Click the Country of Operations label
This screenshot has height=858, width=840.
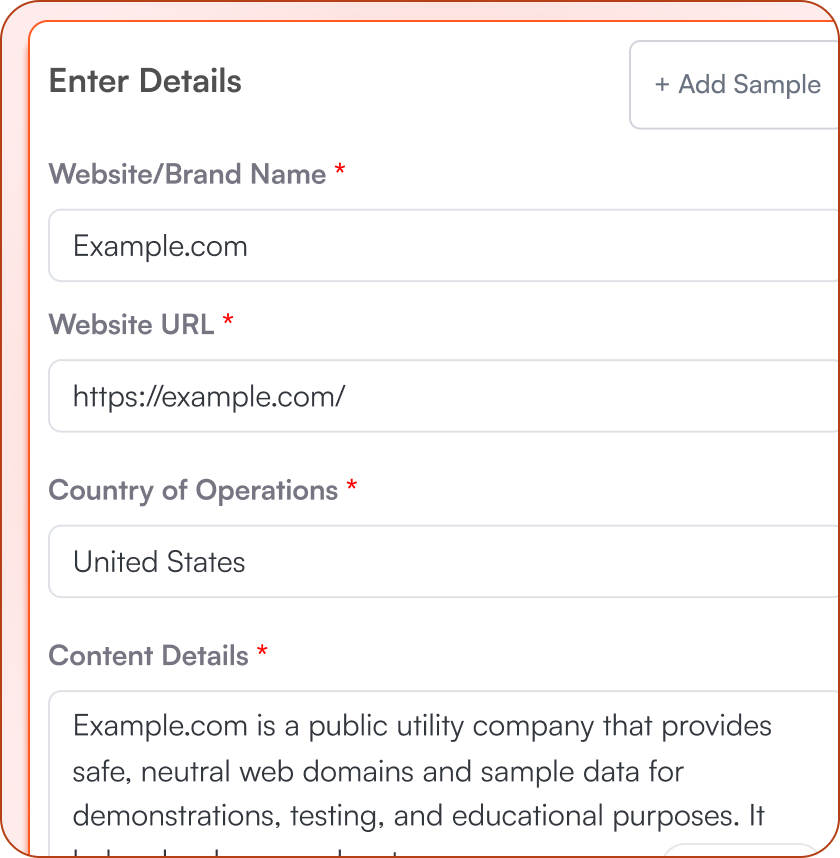pyautogui.click(x=194, y=490)
